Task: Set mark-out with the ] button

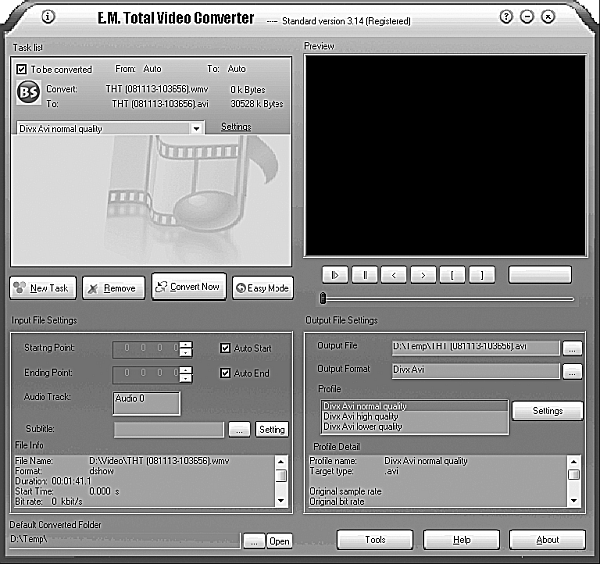Action: [482, 275]
